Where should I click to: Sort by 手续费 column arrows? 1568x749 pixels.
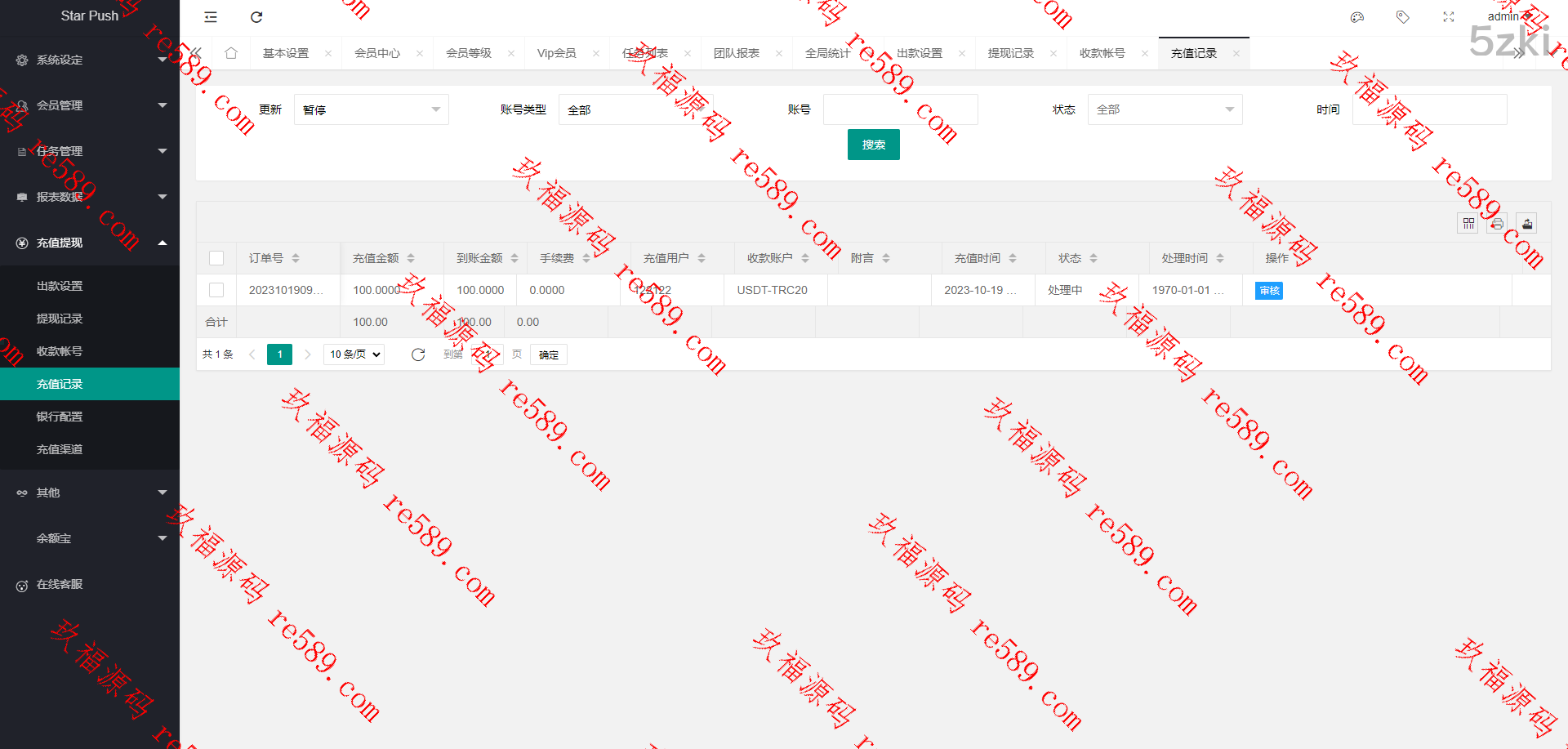click(586, 258)
